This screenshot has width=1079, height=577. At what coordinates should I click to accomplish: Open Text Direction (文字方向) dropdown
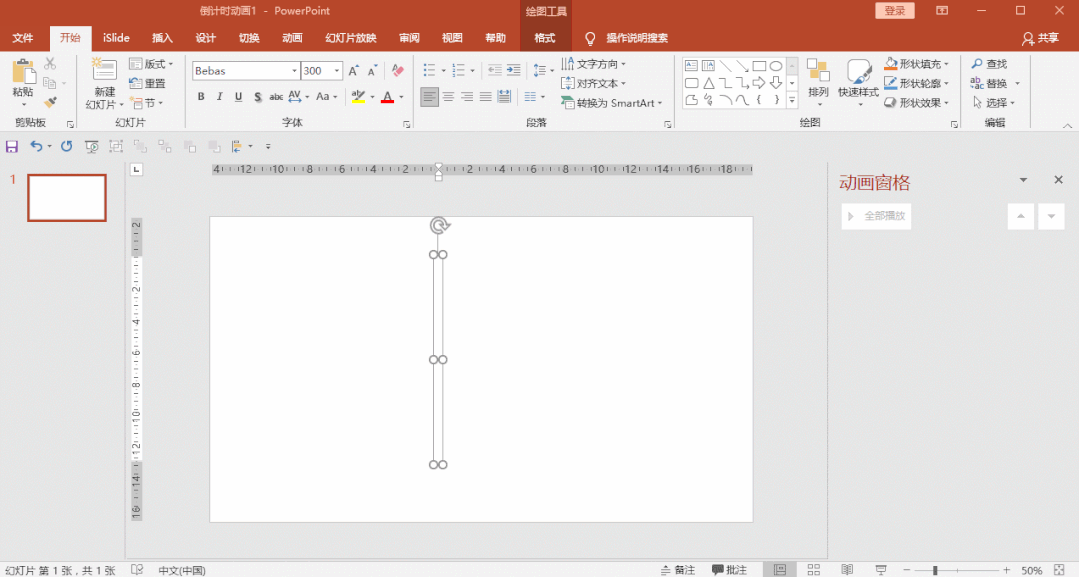tap(594, 64)
